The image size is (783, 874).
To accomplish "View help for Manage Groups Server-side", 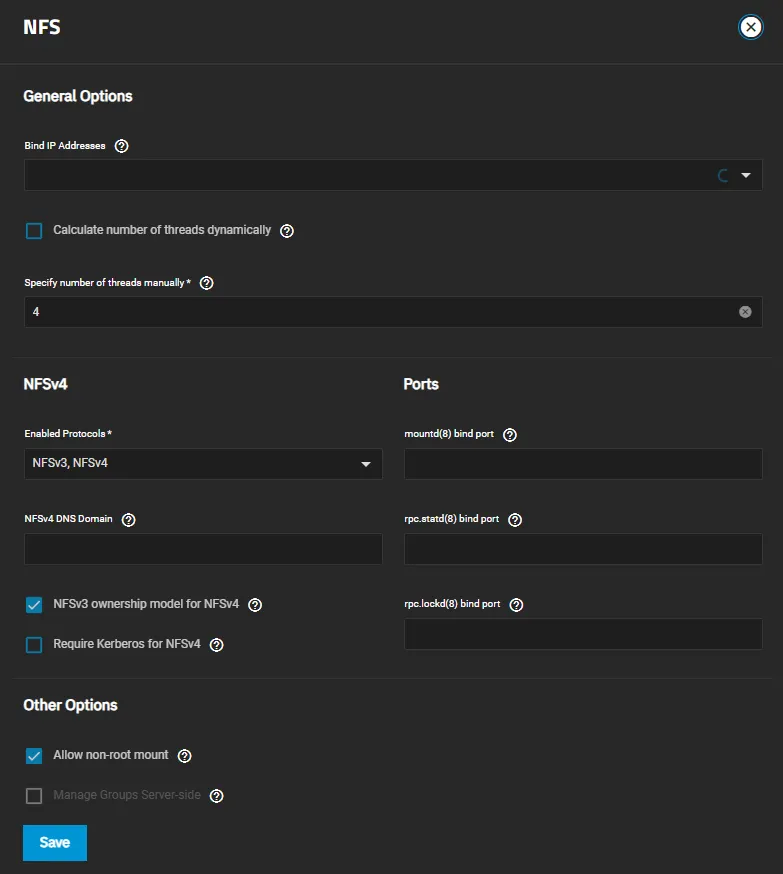I will click(x=216, y=796).
